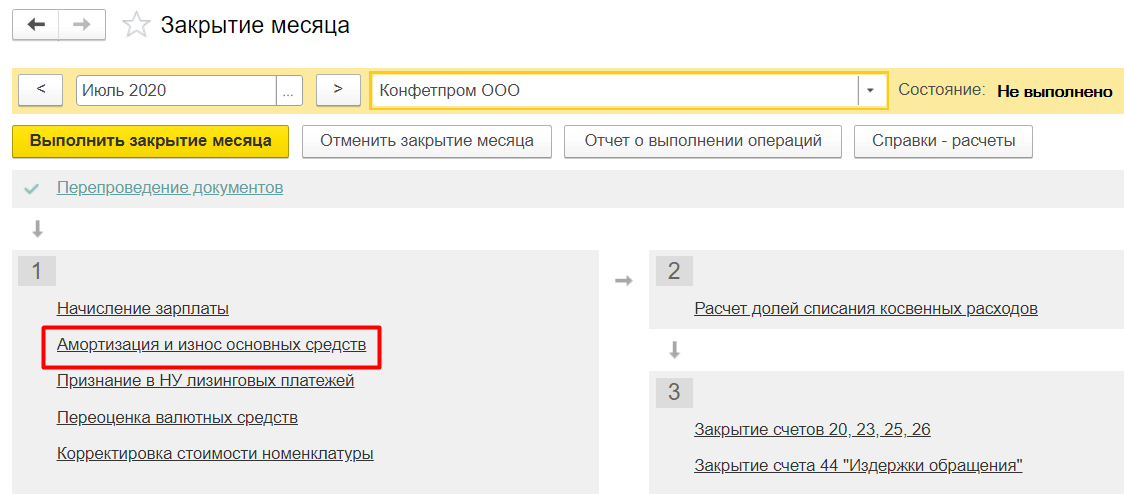Open period picker with ellipsis button
Screen dimensions: 1124x494
tap(289, 90)
